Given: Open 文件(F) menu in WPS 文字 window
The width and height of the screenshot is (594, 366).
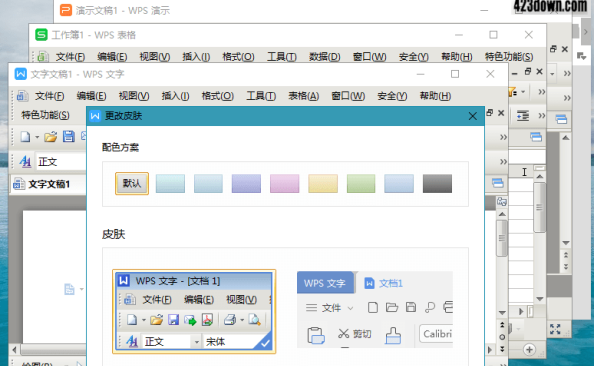Looking at the screenshot, I should pos(50,96).
